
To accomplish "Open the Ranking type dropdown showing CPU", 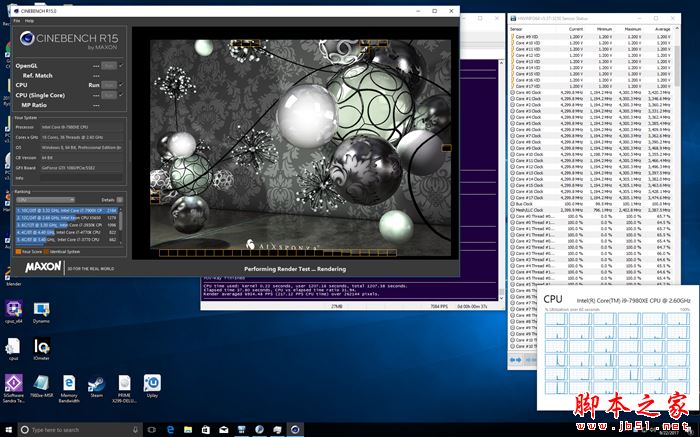I will [x=45, y=200].
